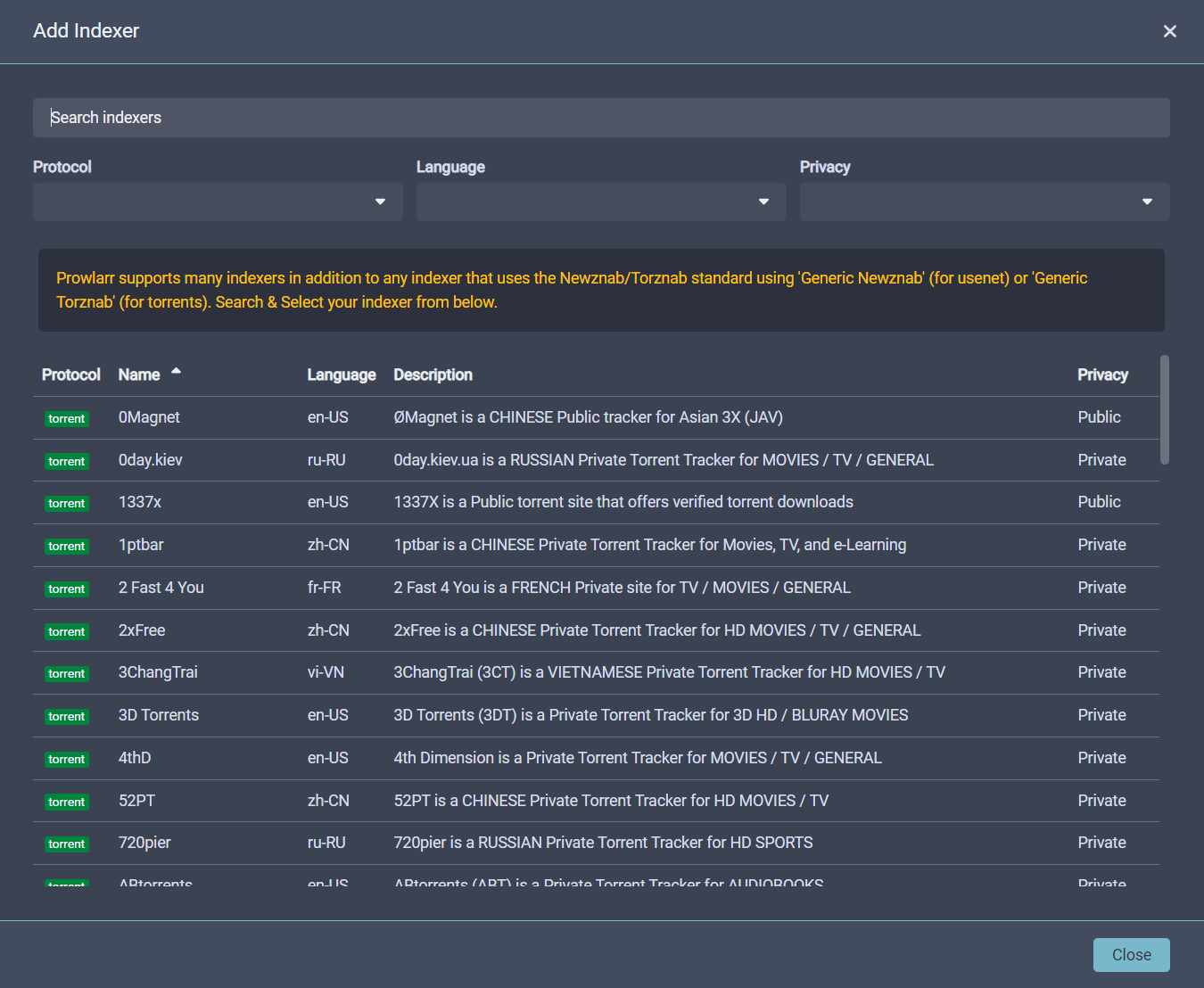Focus the Search indexers field
Screen dimensions: 1204x988
(x=601, y=118)
